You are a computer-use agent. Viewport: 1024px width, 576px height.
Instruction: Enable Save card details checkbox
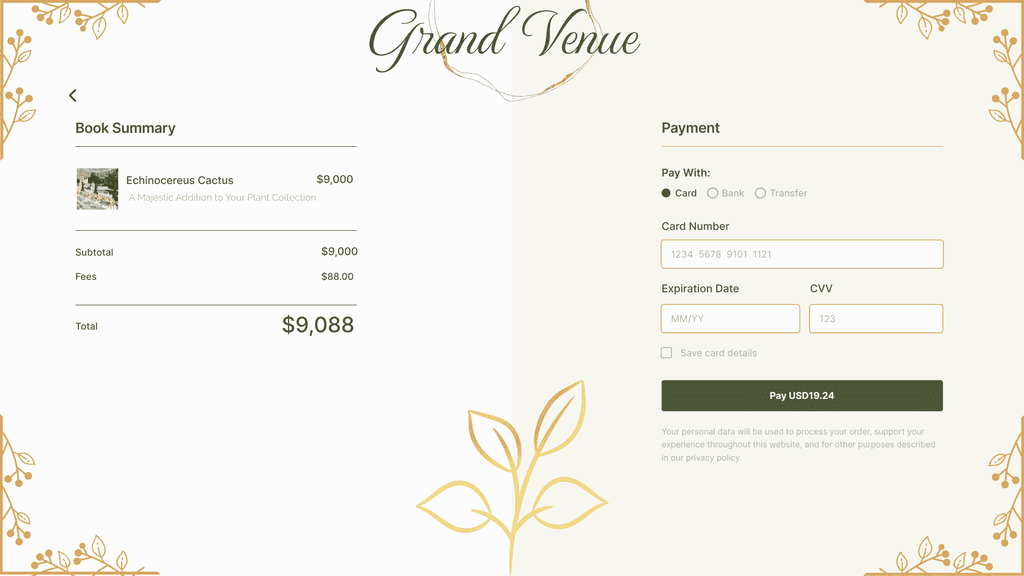[x=667, y=353]
